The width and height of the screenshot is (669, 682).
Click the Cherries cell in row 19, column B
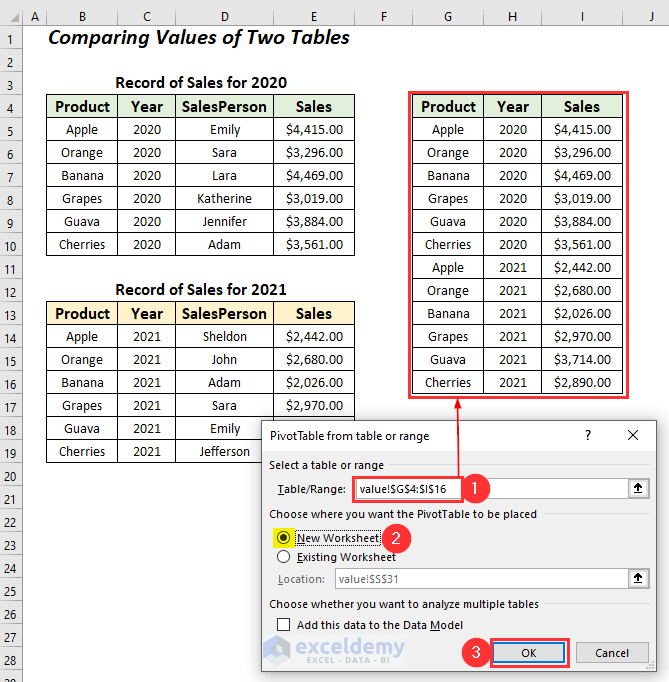(82, 451)
